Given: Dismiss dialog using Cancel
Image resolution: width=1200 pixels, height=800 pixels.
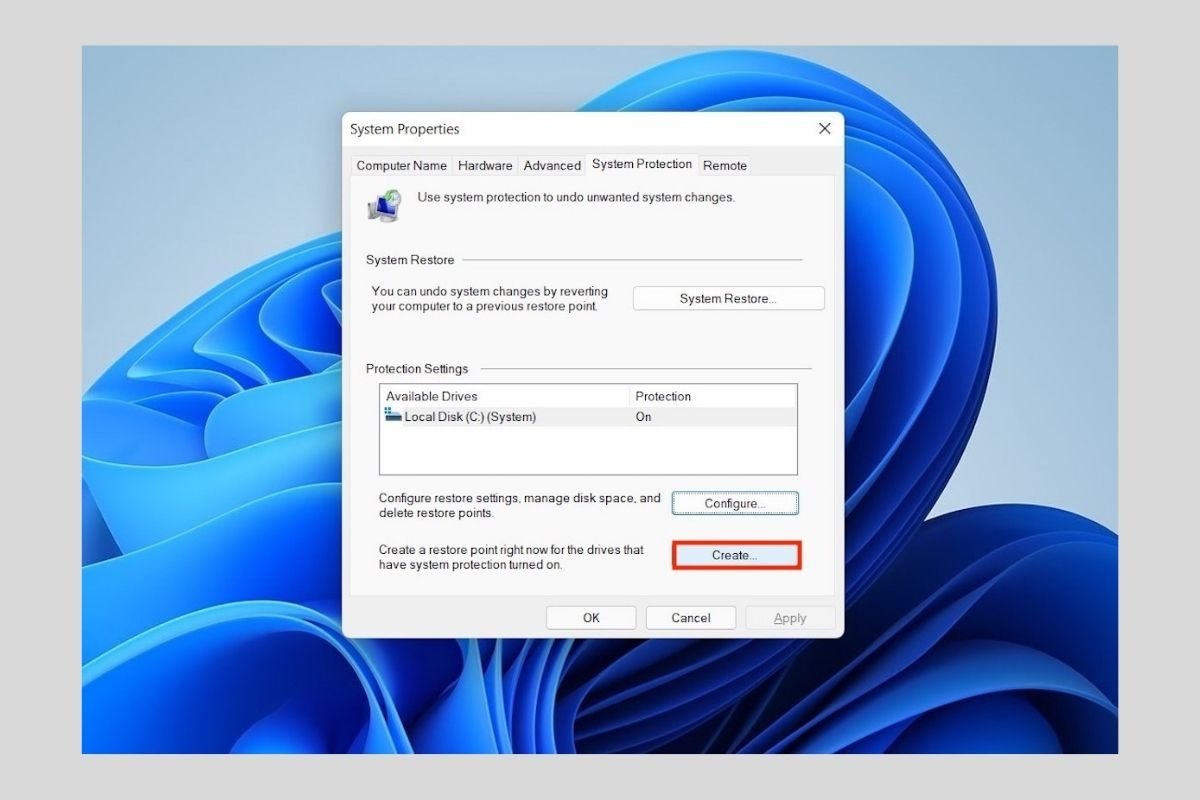Looking at the screenshot, I should (x=690, y=617).
